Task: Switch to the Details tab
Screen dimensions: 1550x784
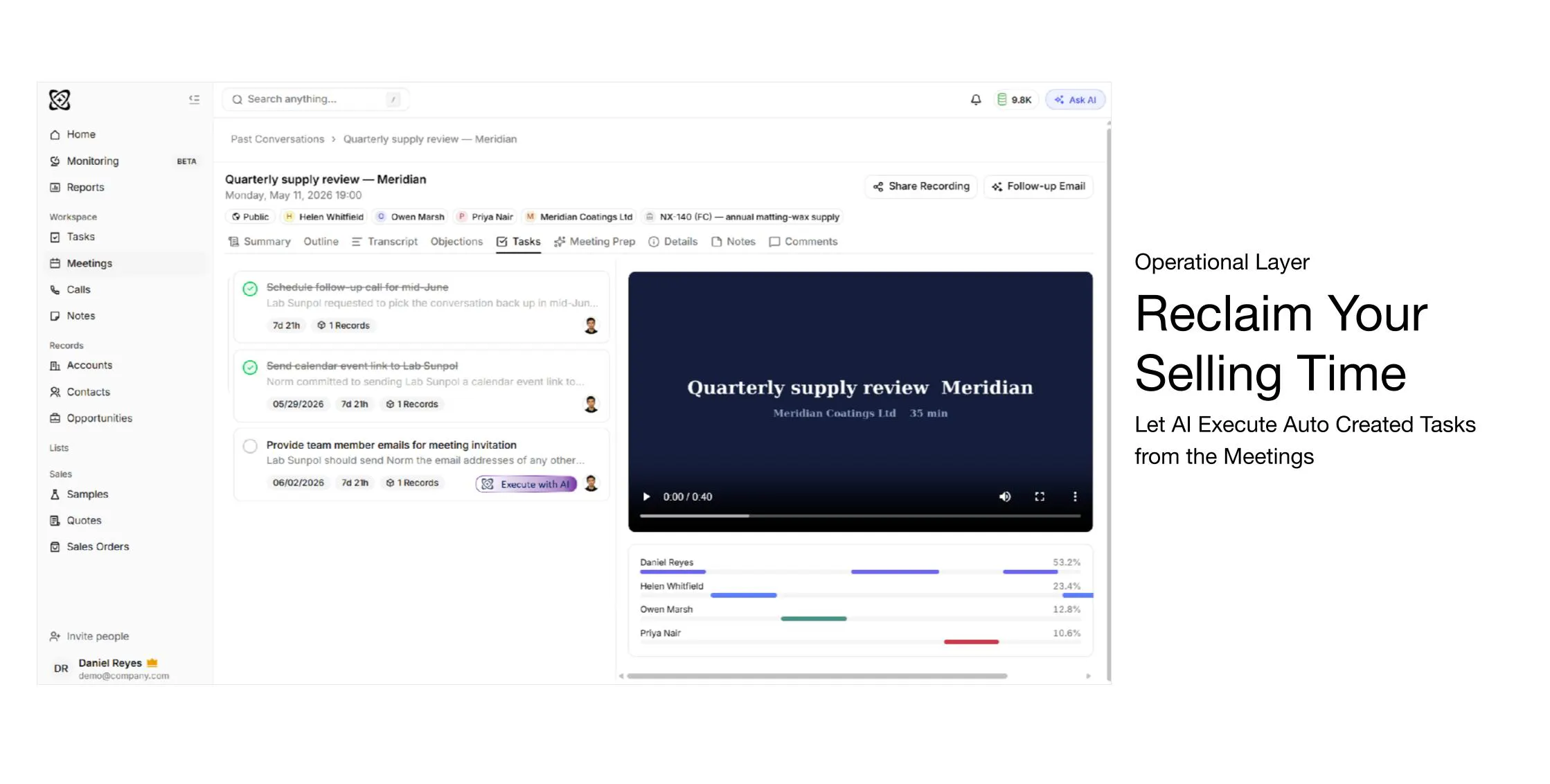Action: (x=672, y=242)
